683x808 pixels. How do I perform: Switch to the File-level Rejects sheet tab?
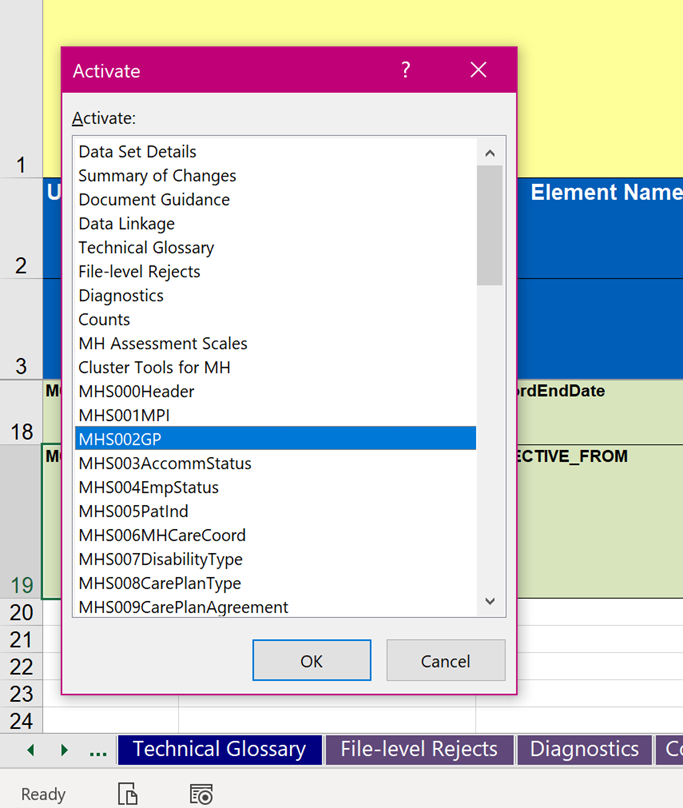pyautogui.click(x=419, y=749)
